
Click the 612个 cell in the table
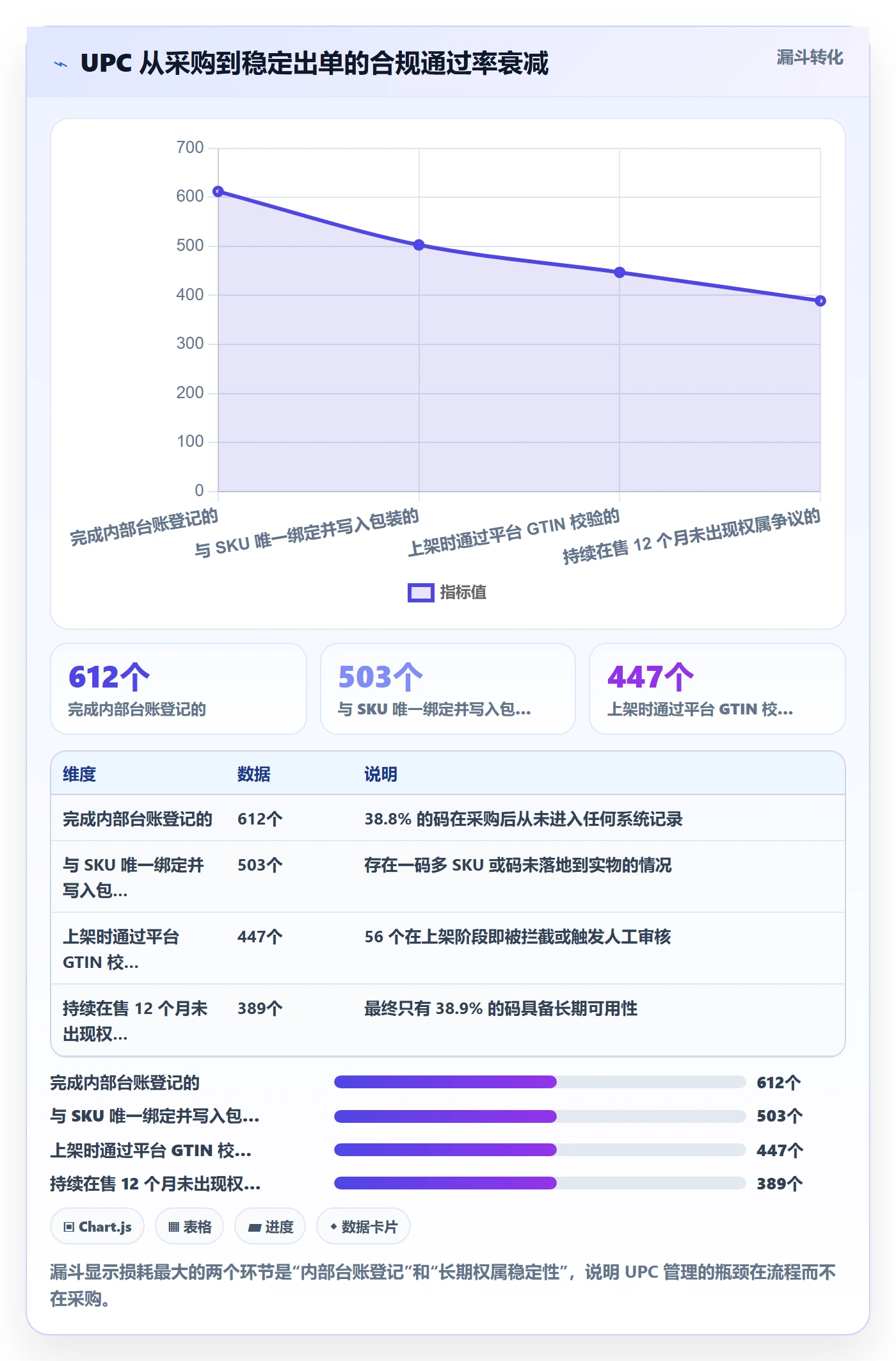point(260,819)
